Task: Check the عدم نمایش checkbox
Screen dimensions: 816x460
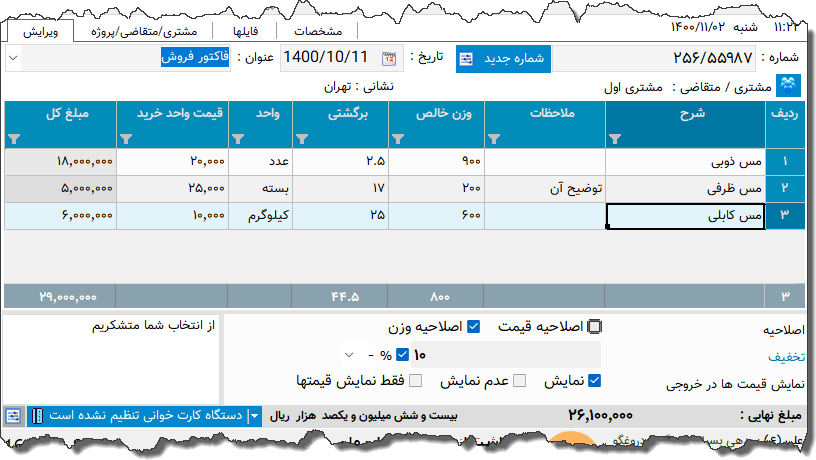Action: pos(519,380)
